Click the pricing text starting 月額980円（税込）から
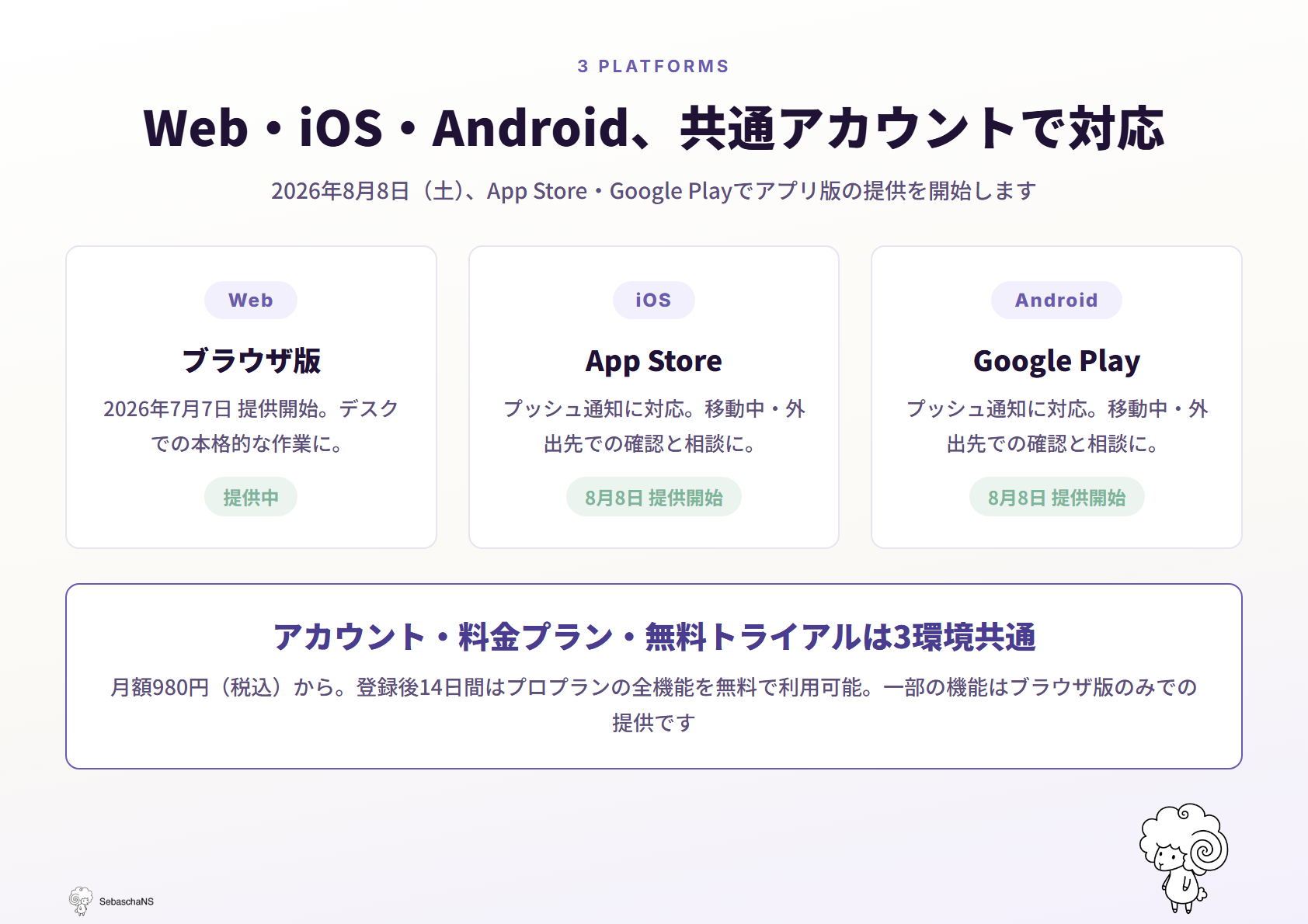 tap(653, 705)
